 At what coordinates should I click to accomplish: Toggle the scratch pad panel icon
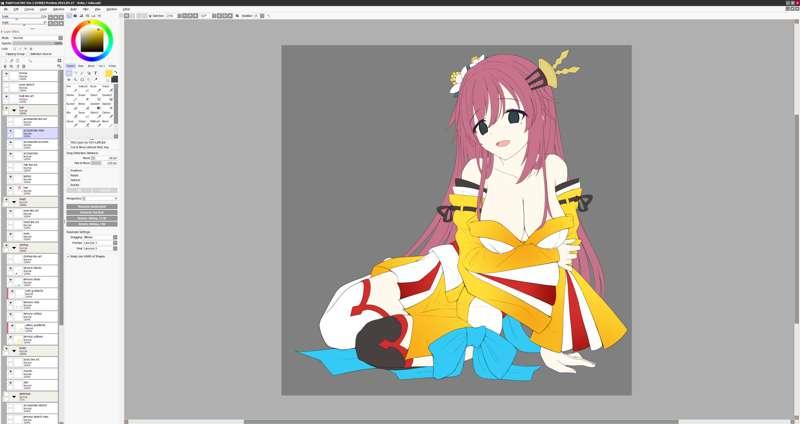tap(99, 16)
